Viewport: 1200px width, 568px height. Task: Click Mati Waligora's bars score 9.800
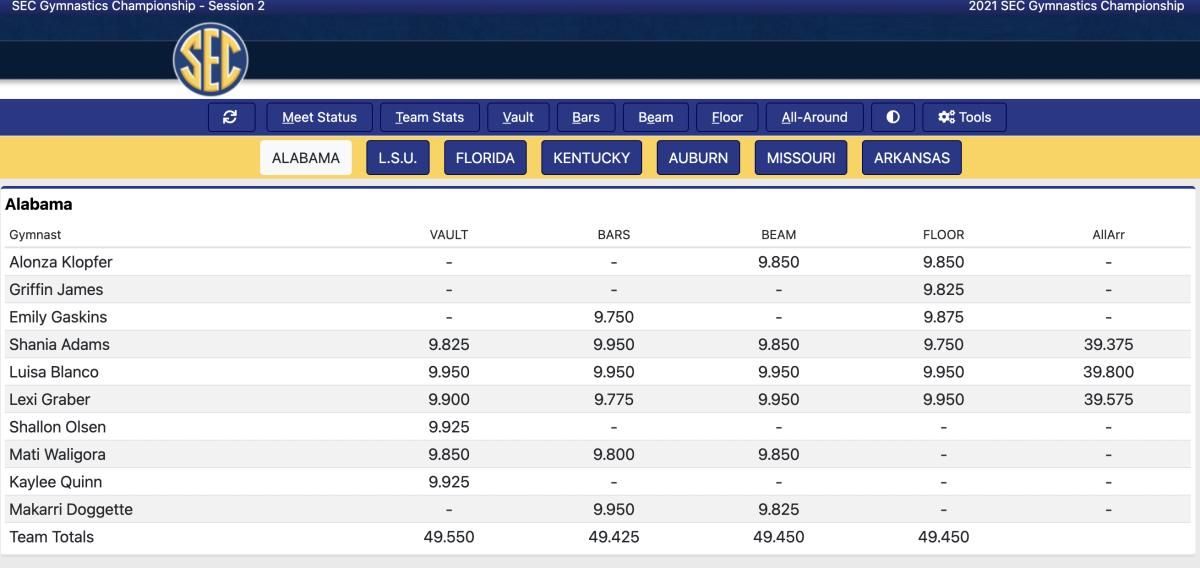(614, 454)
